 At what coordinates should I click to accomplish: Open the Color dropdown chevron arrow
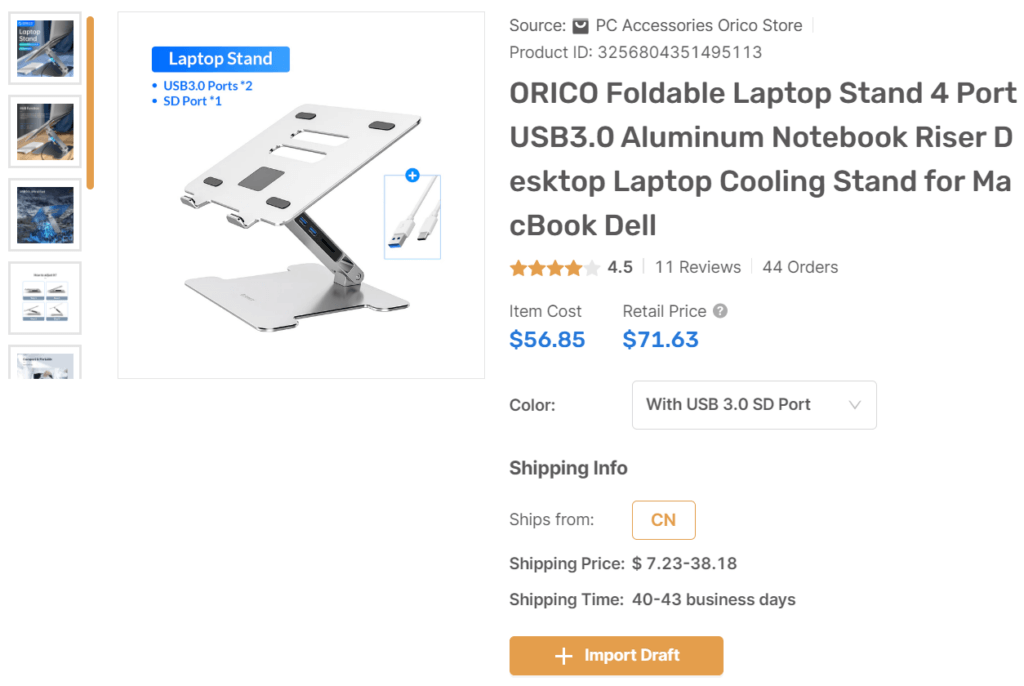855,405
